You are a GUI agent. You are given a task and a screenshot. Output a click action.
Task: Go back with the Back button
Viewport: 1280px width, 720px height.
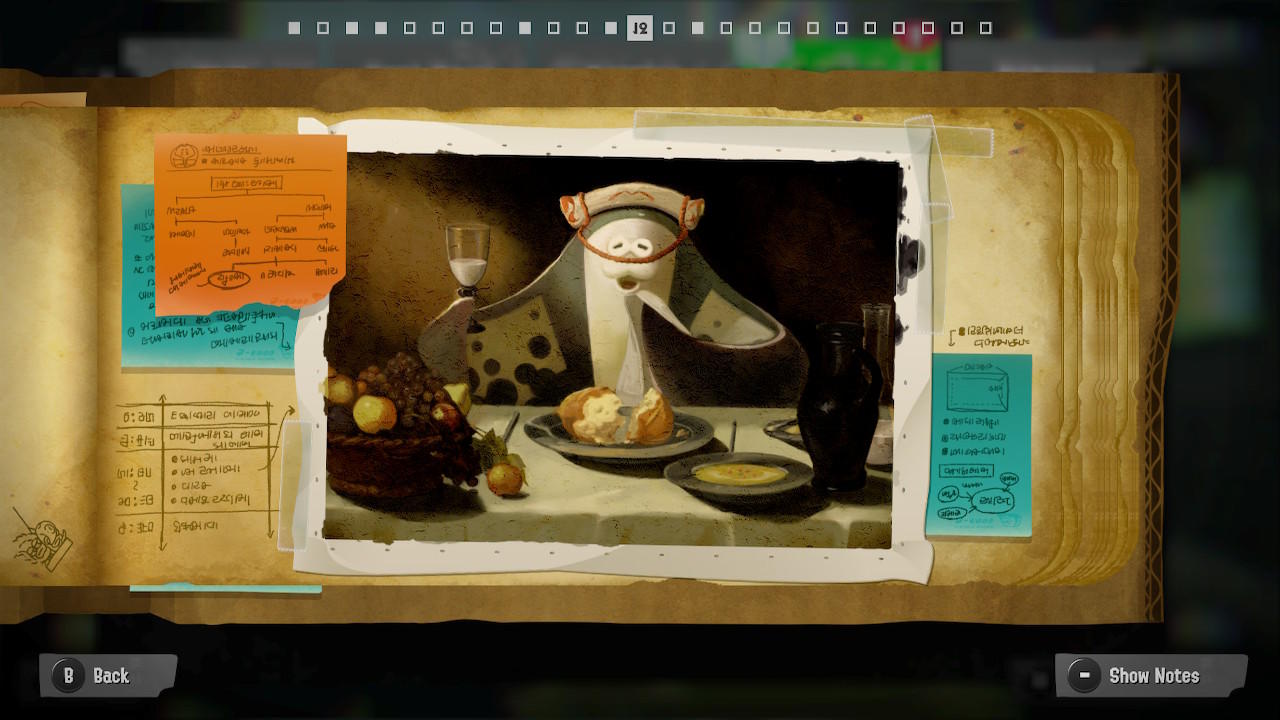tap(108, 676)
